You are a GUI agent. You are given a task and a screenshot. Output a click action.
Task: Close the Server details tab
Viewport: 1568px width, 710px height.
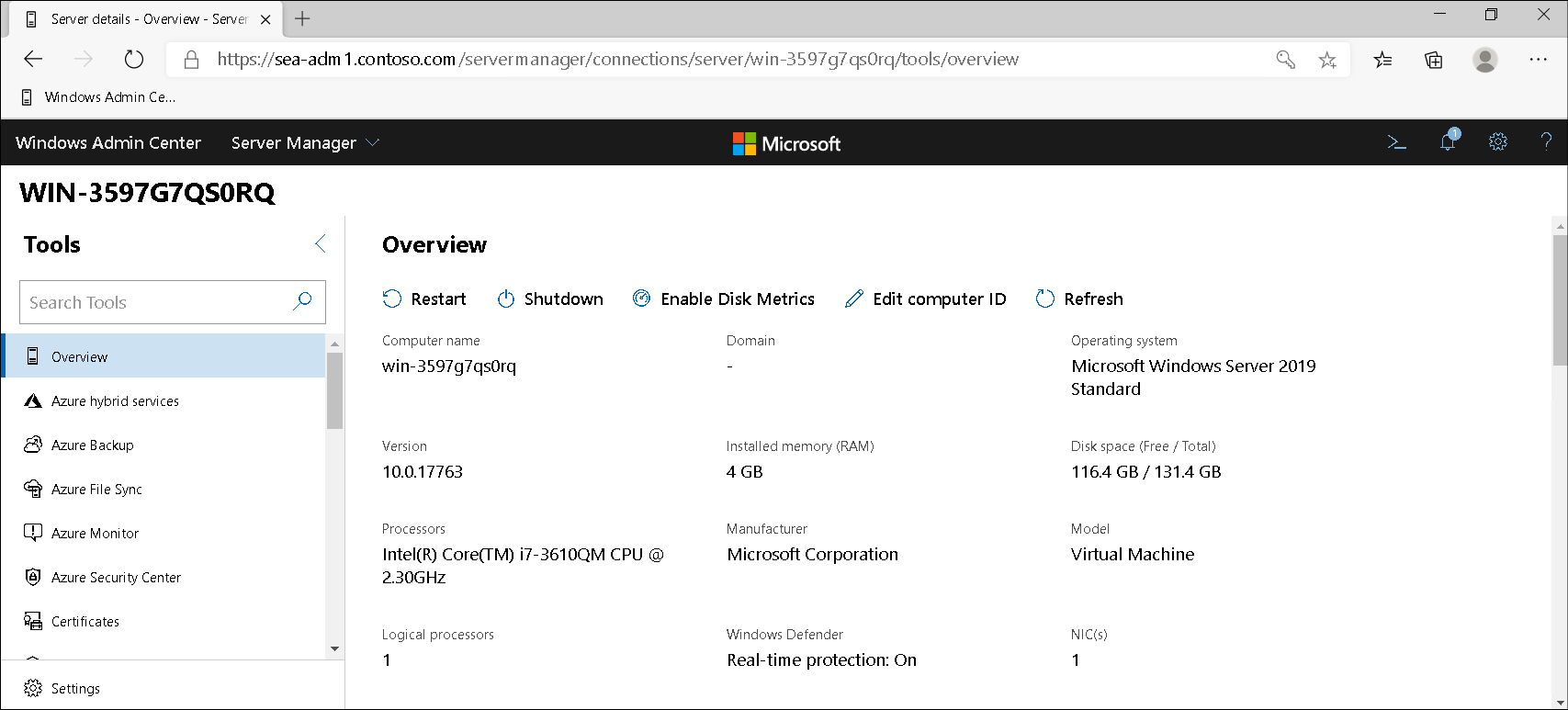click(265, 19)
